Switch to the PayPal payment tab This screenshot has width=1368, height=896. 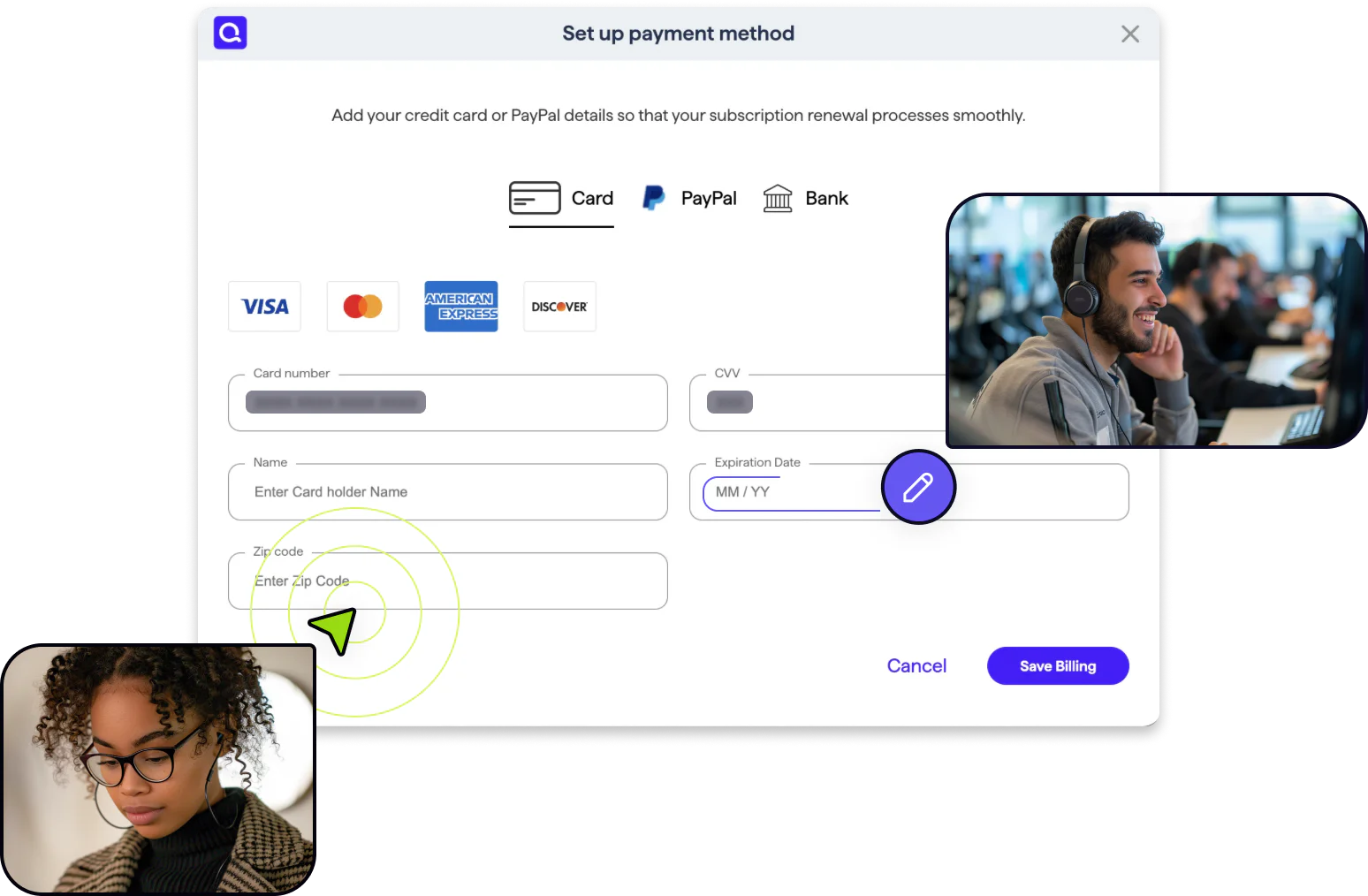click(x=708, y=199)
